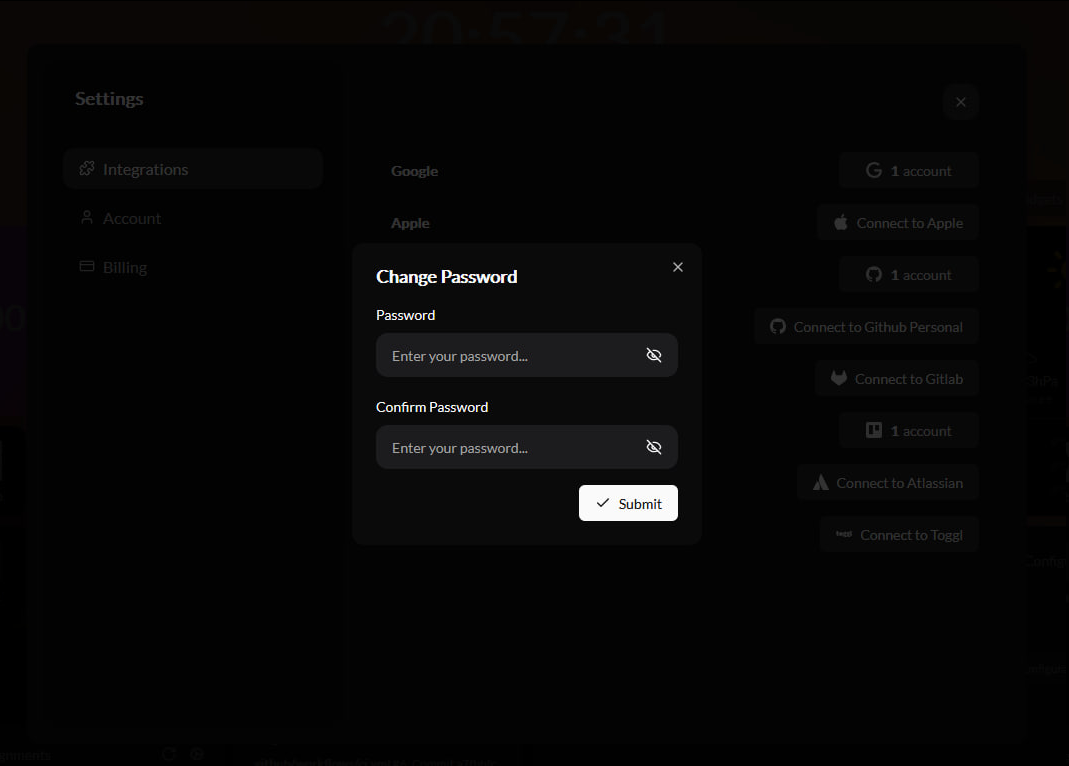Focus the Password input field
The height and width of the screenshot is (766, 1069).
pos(526,355)
